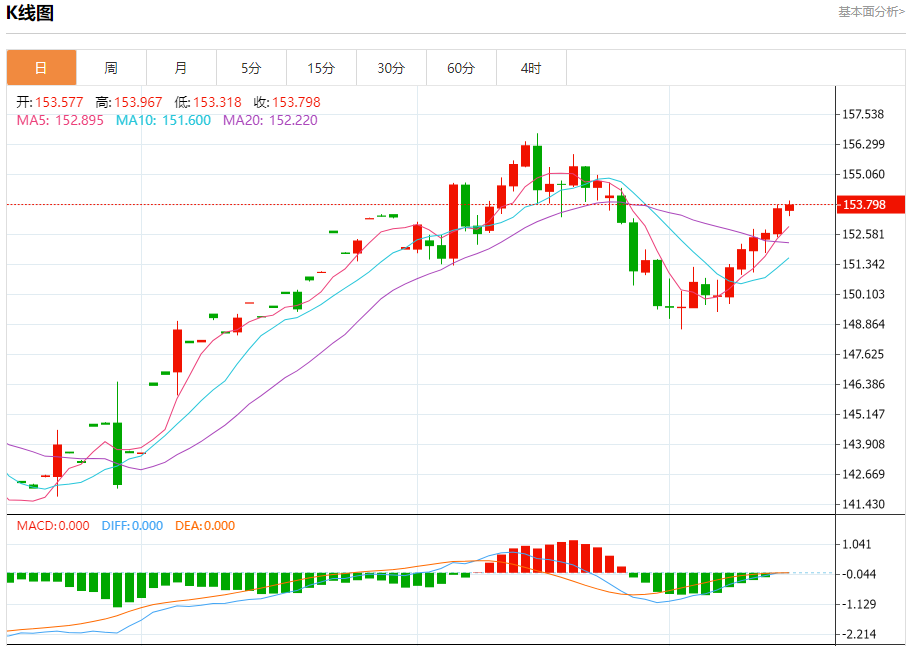Click the red 153.798 current price tag
The height and width of the screenshot is (646, 910).
[x=870, y=204]
